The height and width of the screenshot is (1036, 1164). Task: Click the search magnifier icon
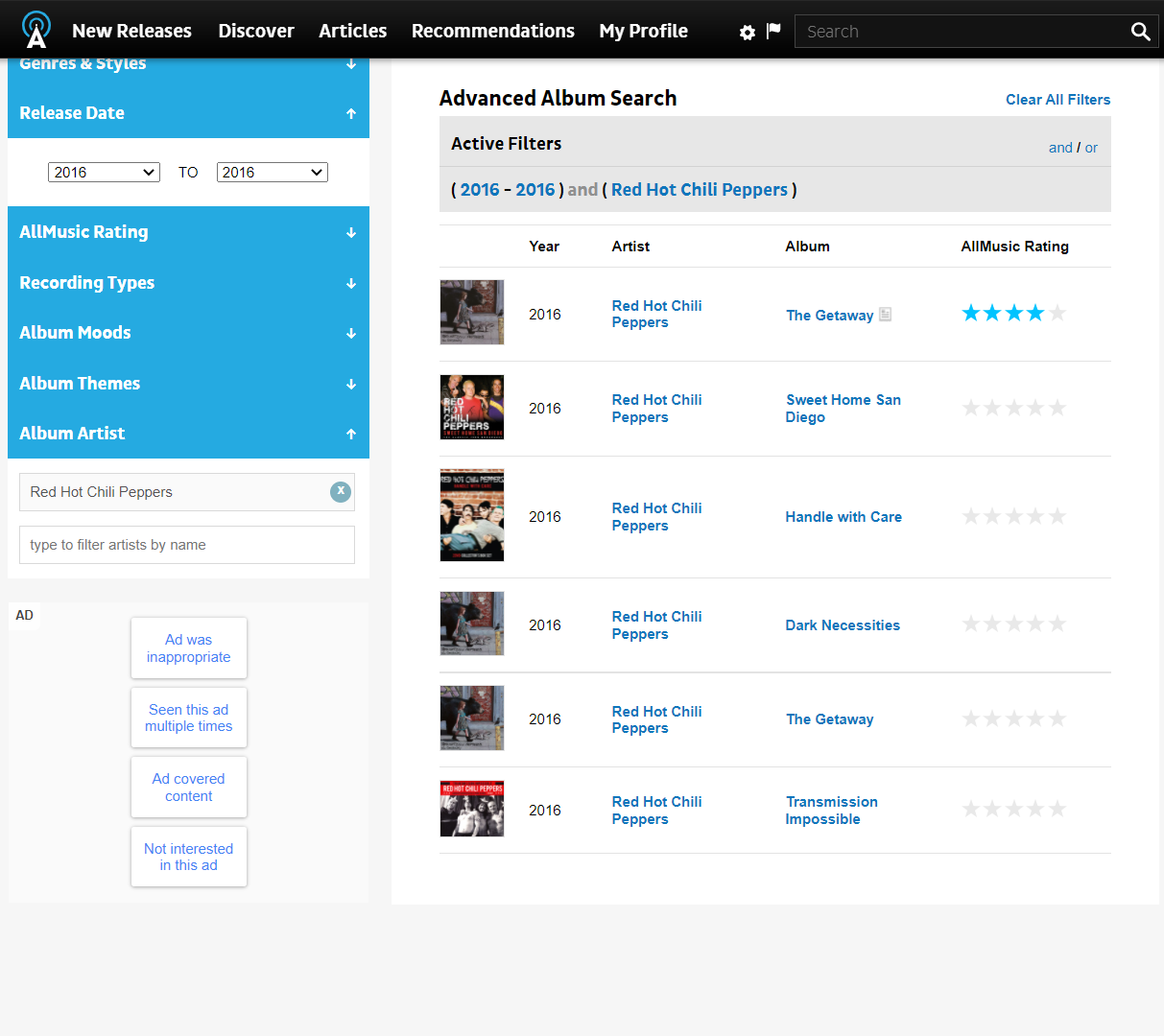(1140, 32)
